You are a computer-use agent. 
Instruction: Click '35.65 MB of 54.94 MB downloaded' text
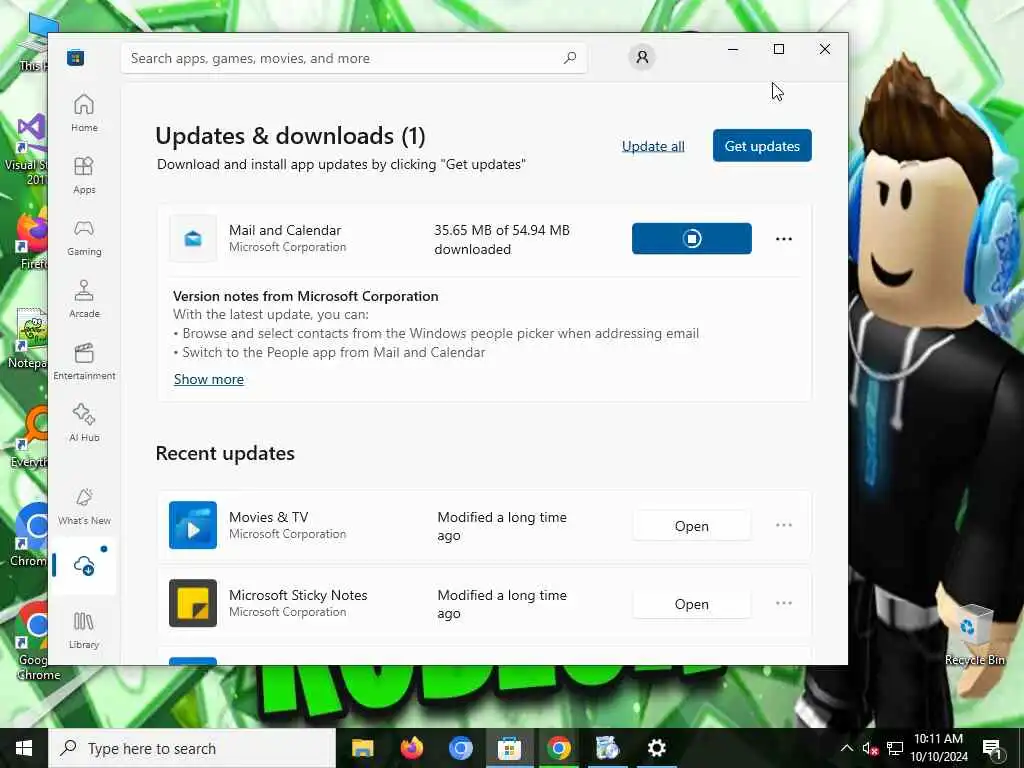502,240
